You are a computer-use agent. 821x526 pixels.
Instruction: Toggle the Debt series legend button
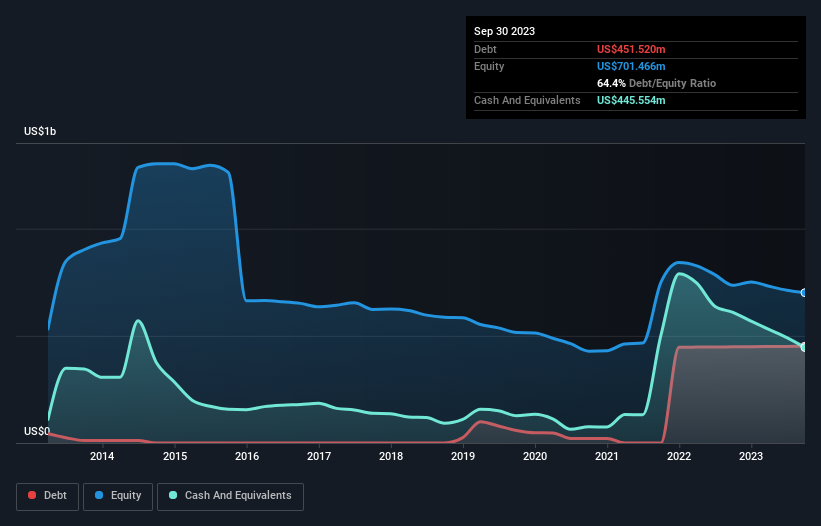tap(48, 496)
